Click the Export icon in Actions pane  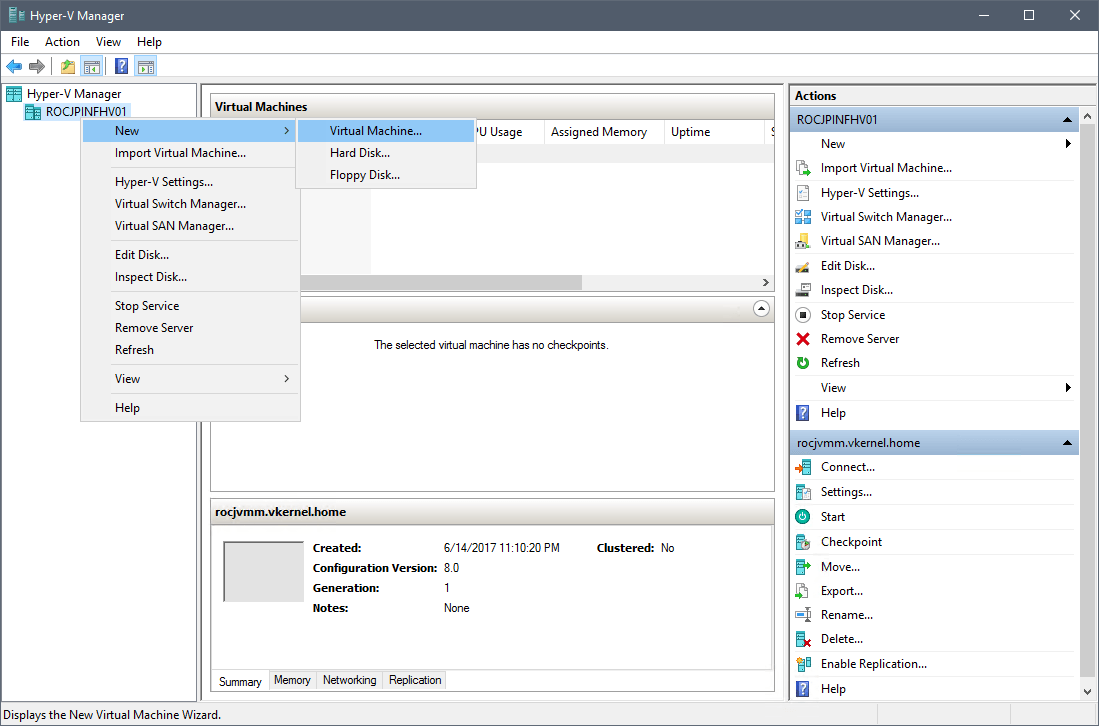click(x=803, y=591)
